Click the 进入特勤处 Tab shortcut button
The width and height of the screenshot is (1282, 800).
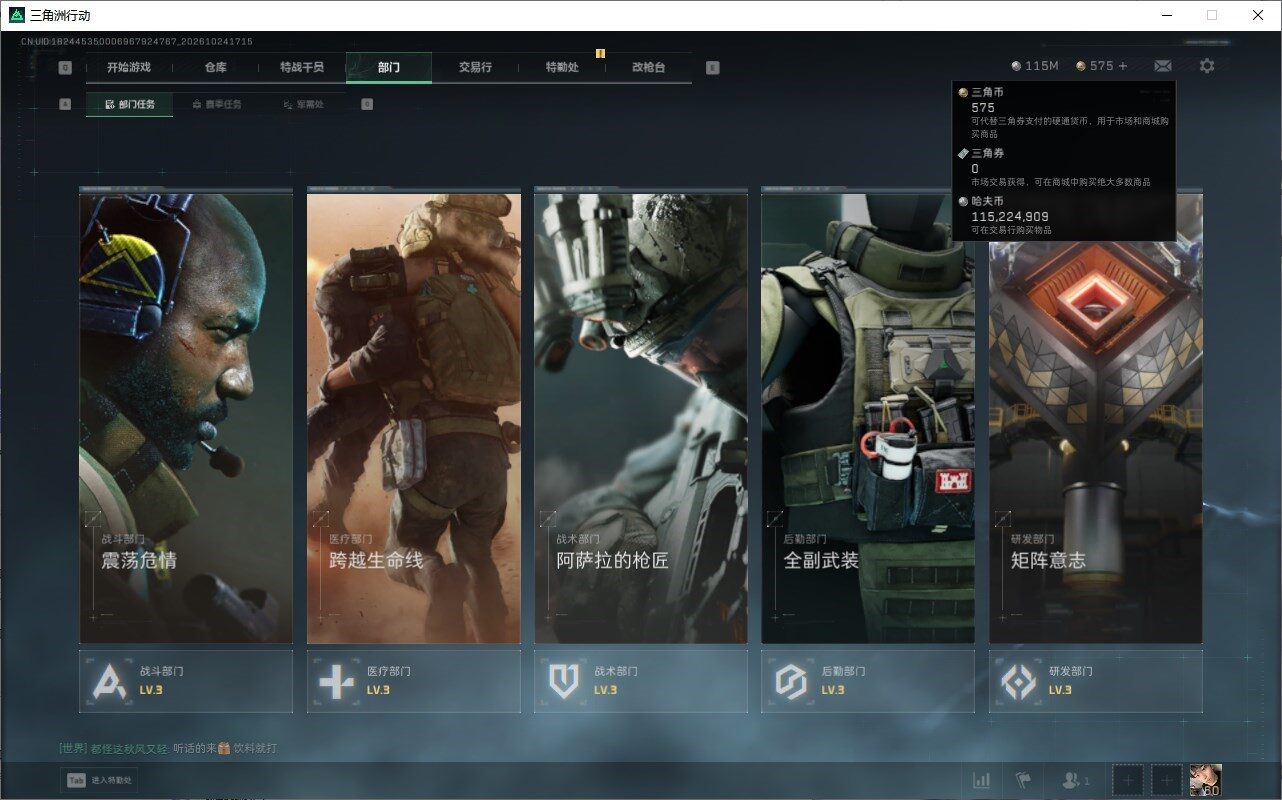[x=99, y=780]
